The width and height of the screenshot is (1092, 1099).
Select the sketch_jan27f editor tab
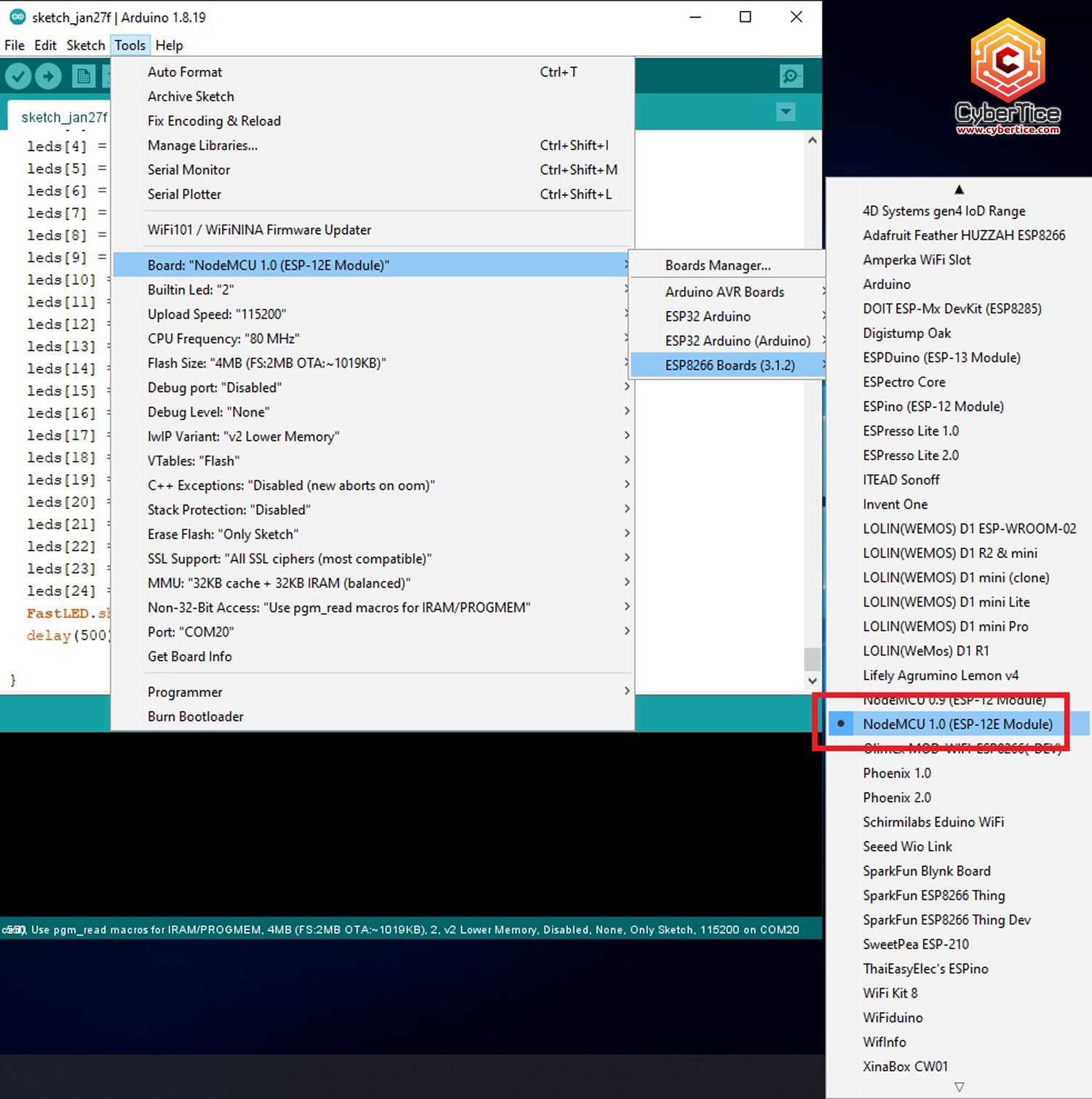[64, 117]
